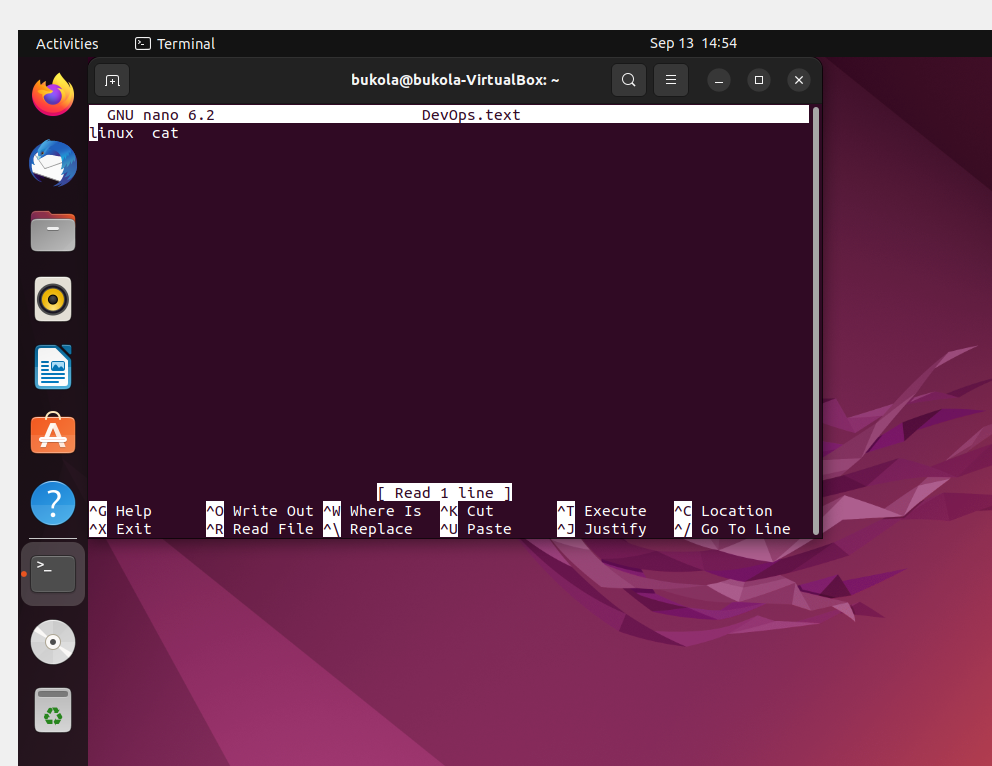
Task: Toggle the terminal search bar
Action: (x=628, y=79)
